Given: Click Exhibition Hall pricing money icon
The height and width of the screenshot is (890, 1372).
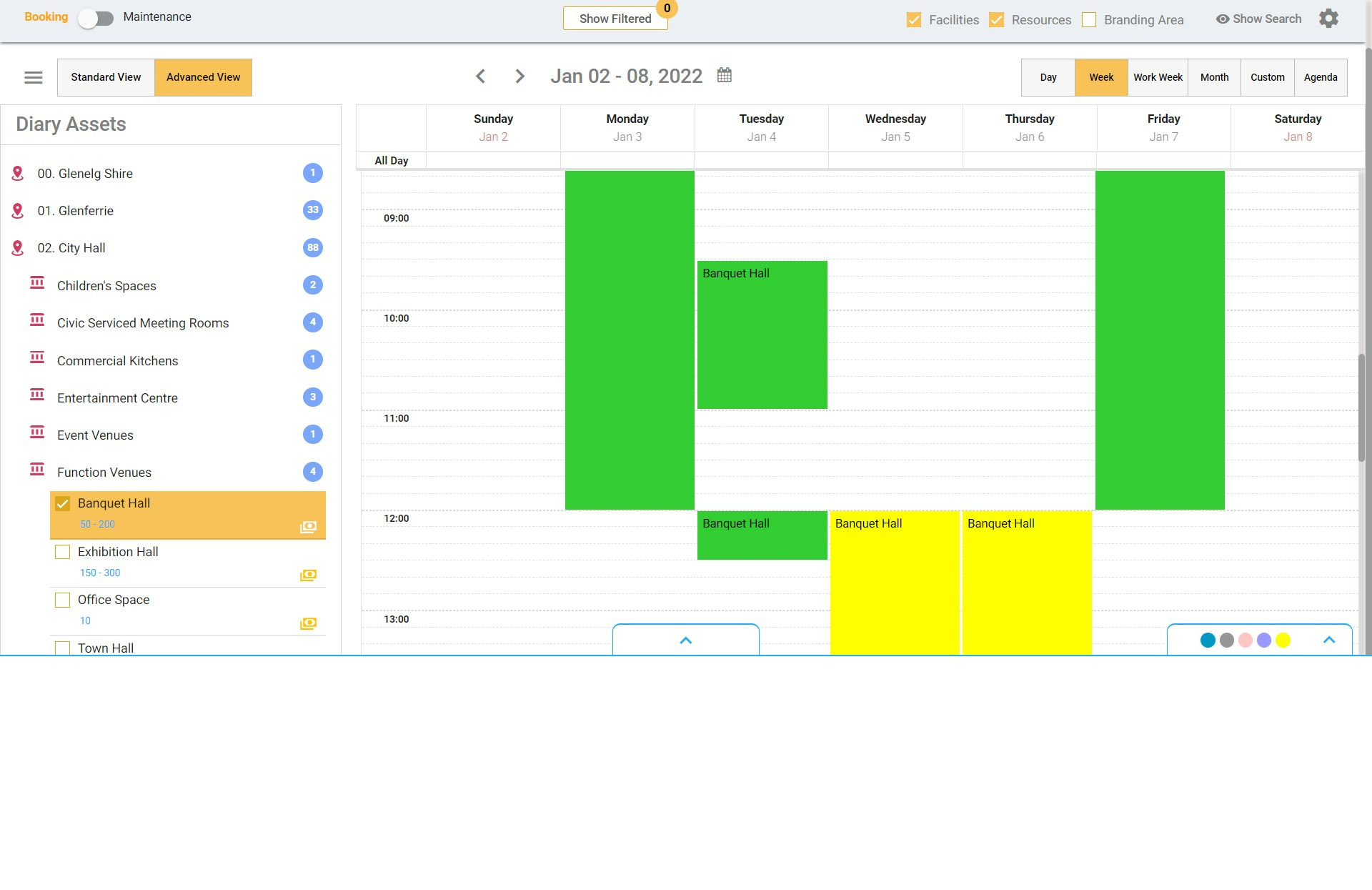Looking at the screenshot, I should [x=308, y=575].
